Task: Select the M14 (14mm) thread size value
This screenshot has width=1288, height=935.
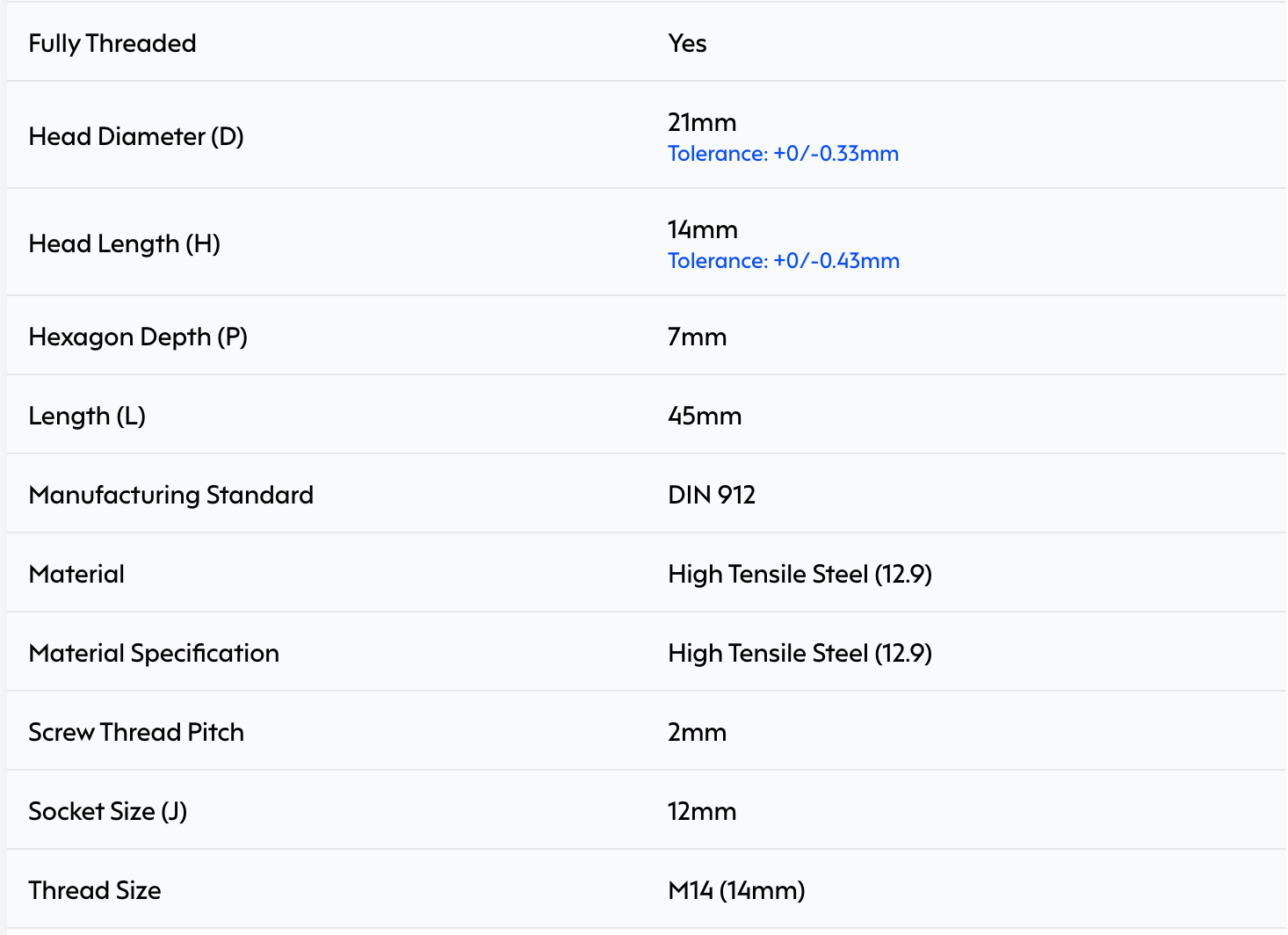Action: 736,890
